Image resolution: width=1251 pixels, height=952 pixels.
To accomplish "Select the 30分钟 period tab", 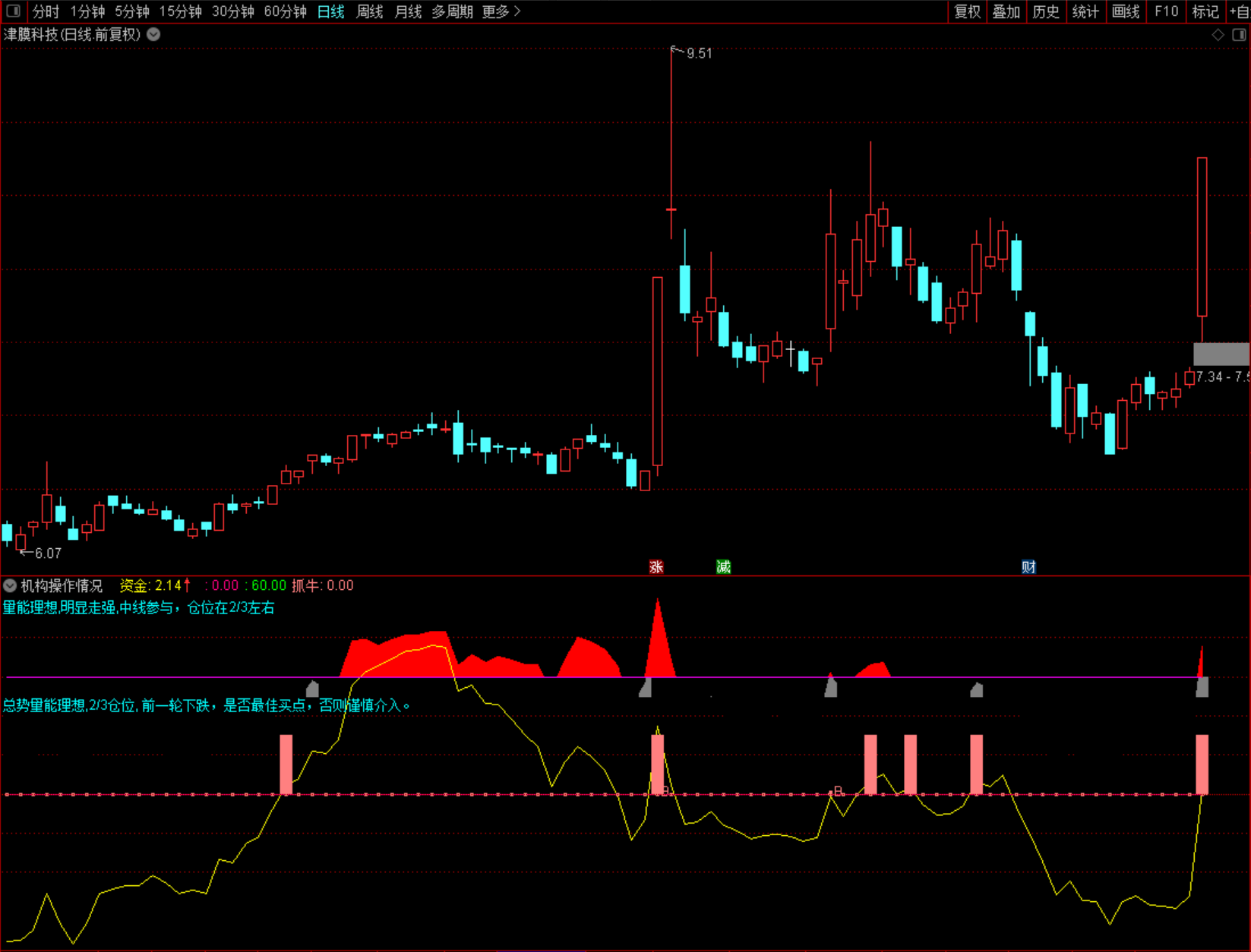I will 232,11.
